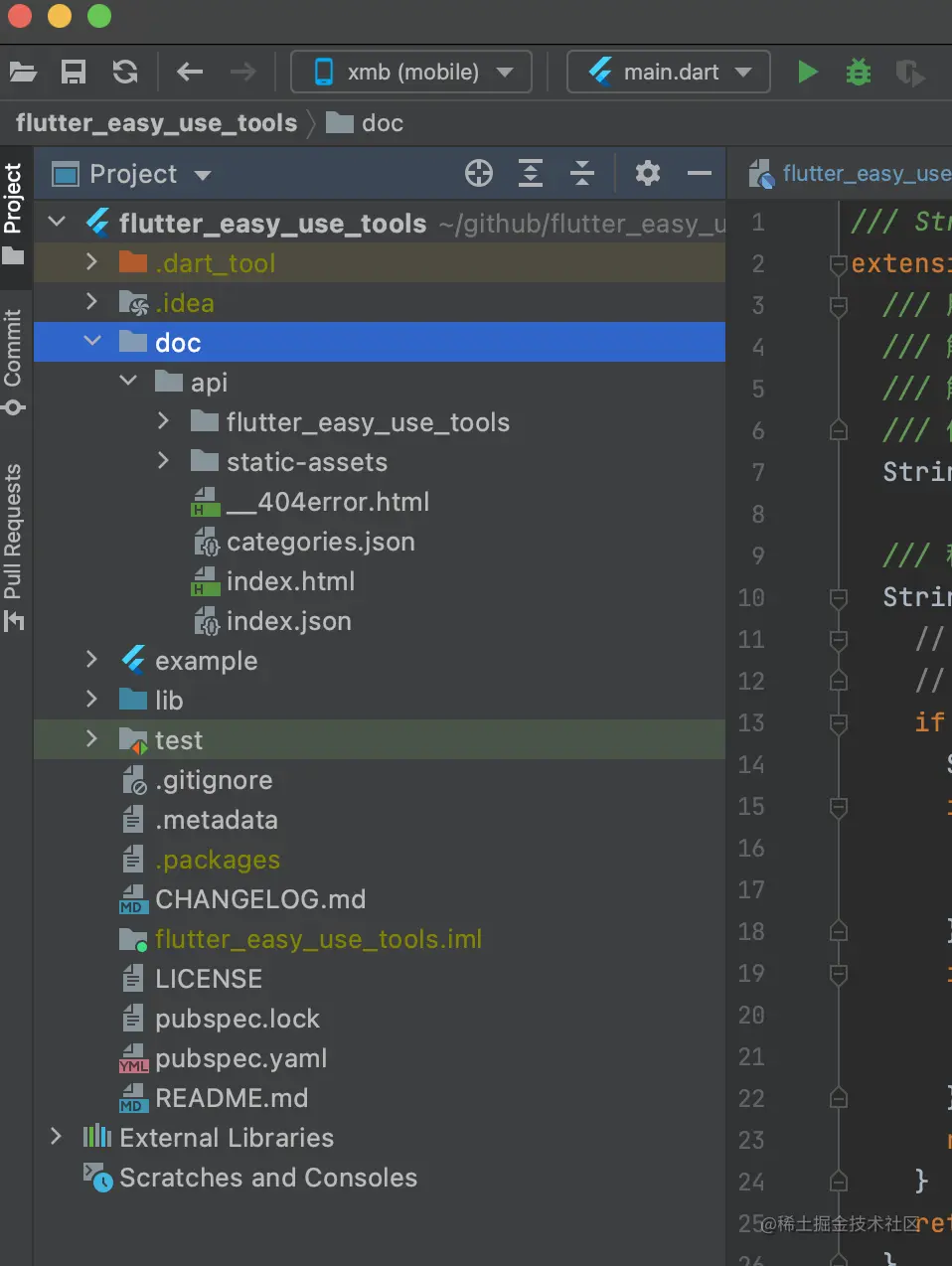Image resolution: width=952 pixels, height=1266 pixels.
Task: Click the Collapse All icon in Project panel
Action: tap(582, 173)
